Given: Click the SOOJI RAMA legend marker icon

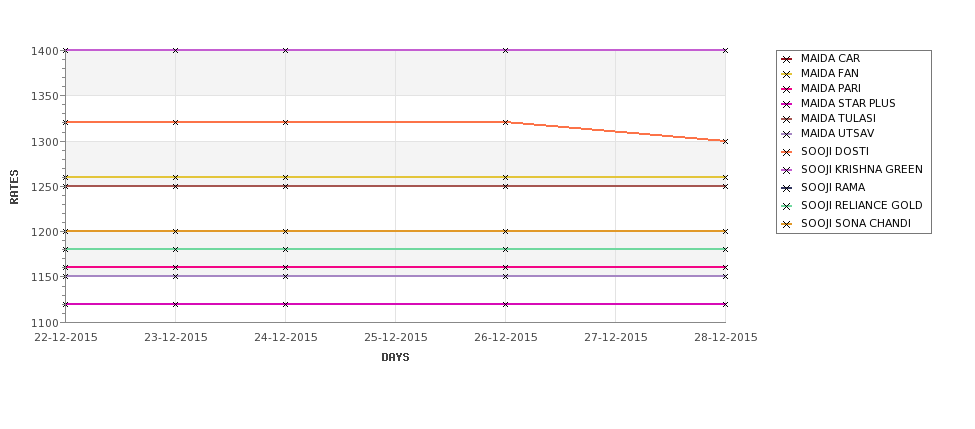Looking at the screenshot, I should coord(786,188).
